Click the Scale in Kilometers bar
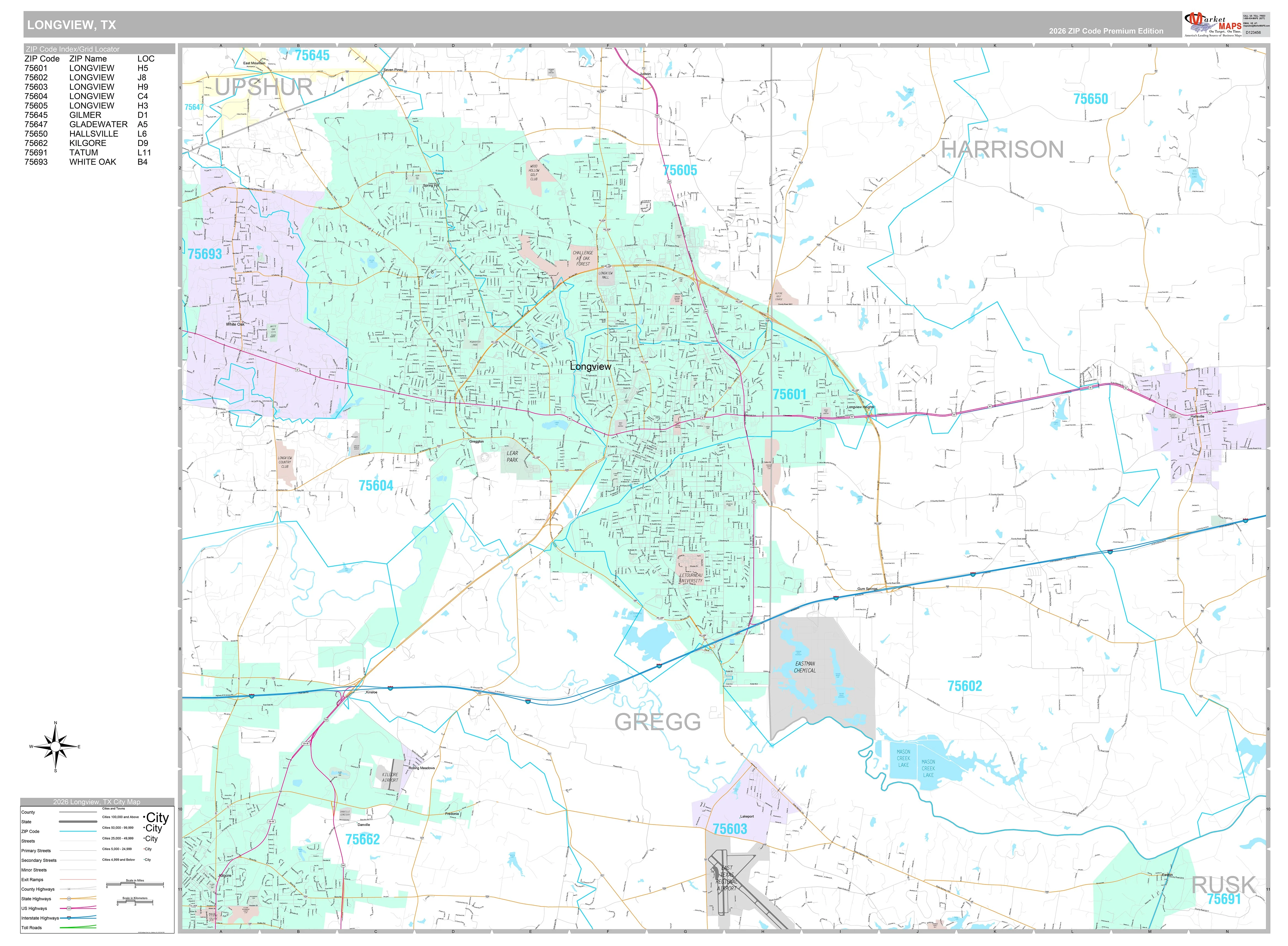The image size is (1288, 946). click(135, 902)
